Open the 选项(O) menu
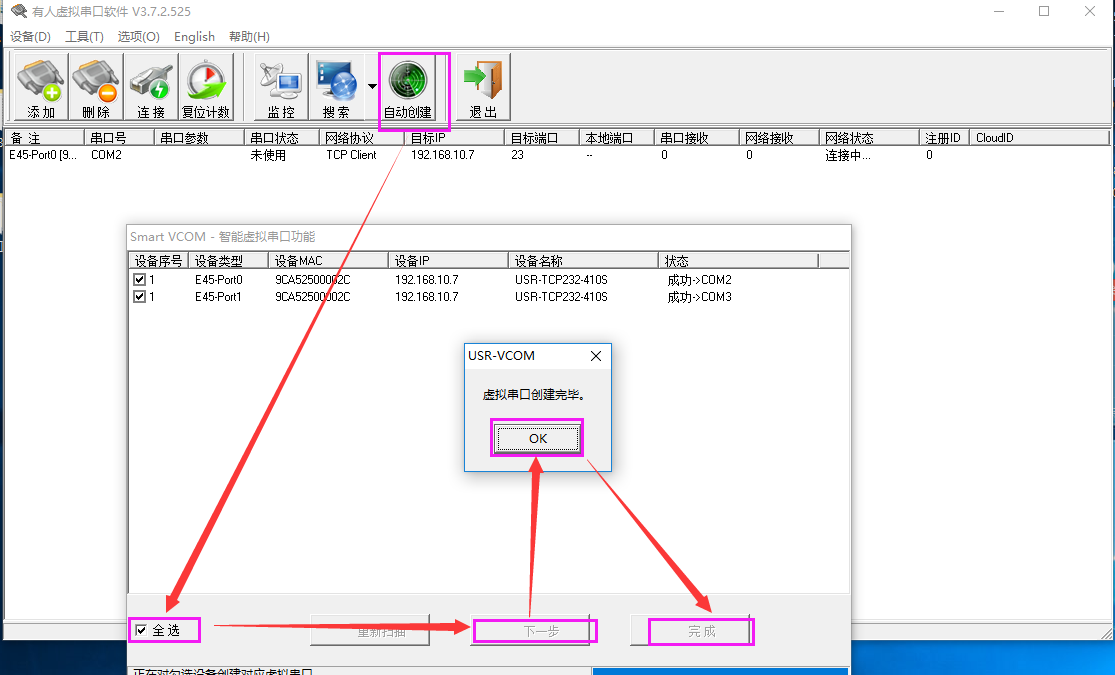The image size is (1115, 675). tap(138, 36)
